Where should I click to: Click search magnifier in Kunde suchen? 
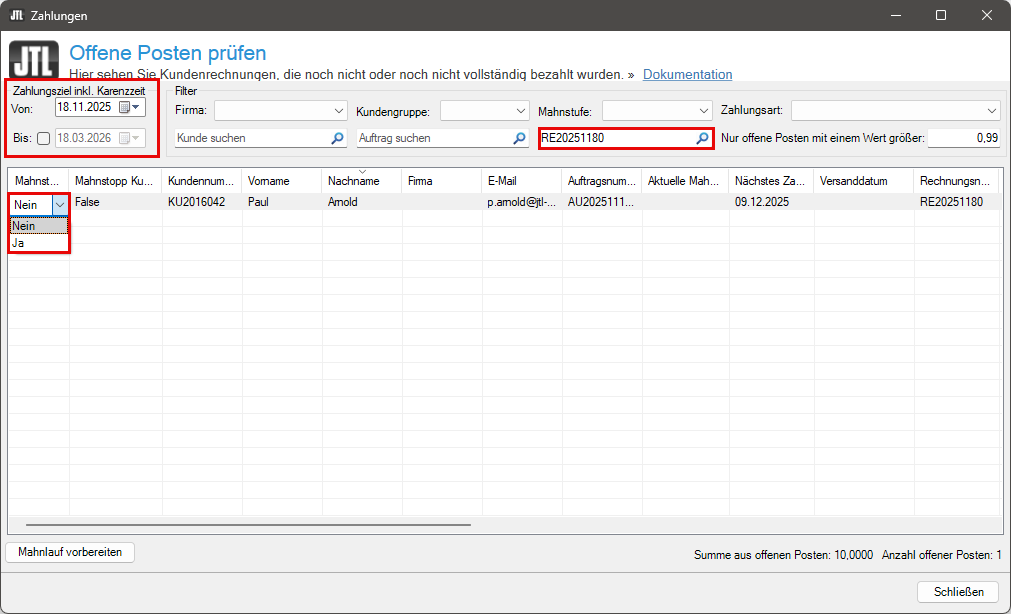[x=337, y=138]
